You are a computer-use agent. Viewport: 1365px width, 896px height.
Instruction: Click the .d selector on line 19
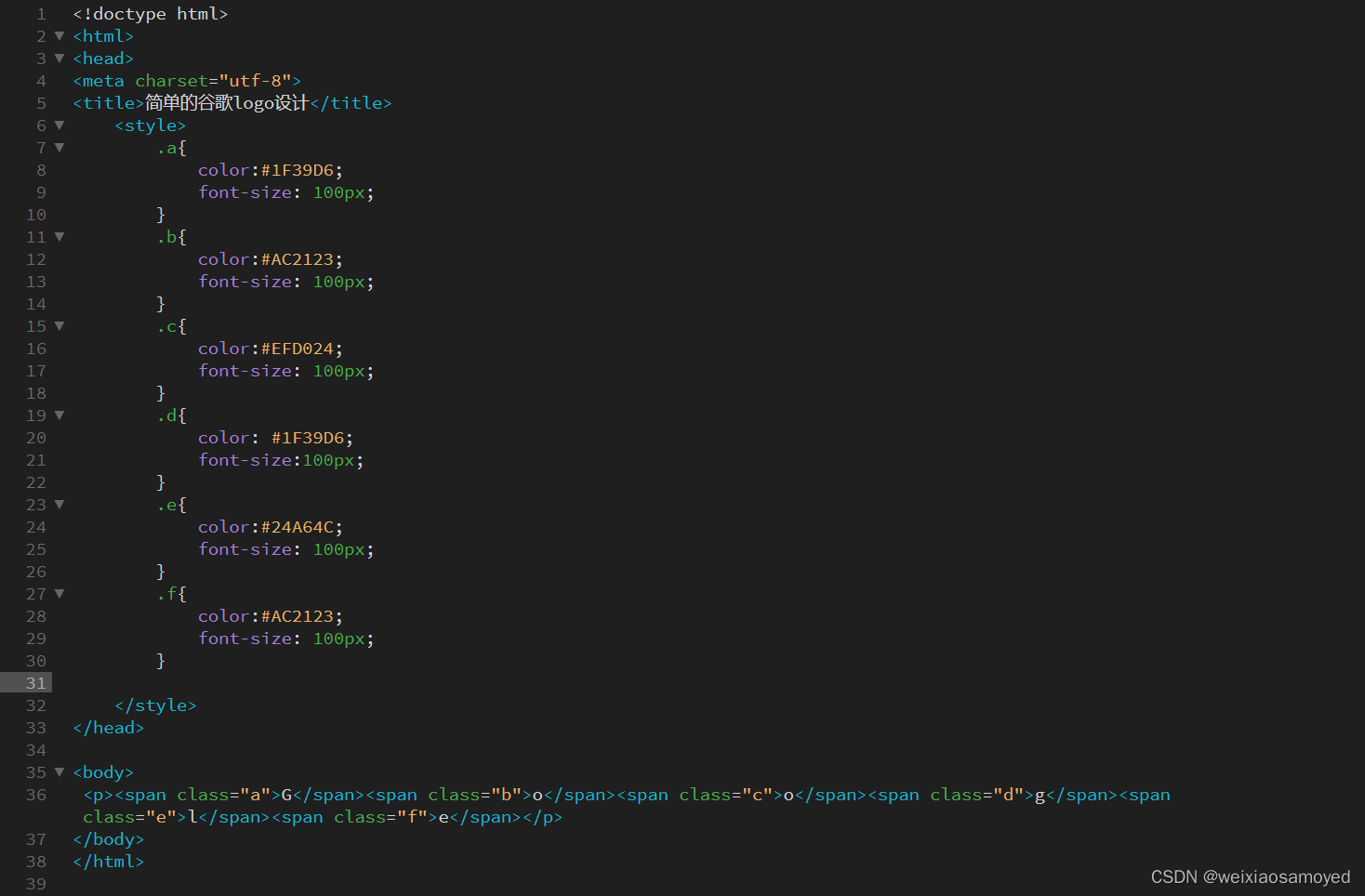[x=166, y=415]
